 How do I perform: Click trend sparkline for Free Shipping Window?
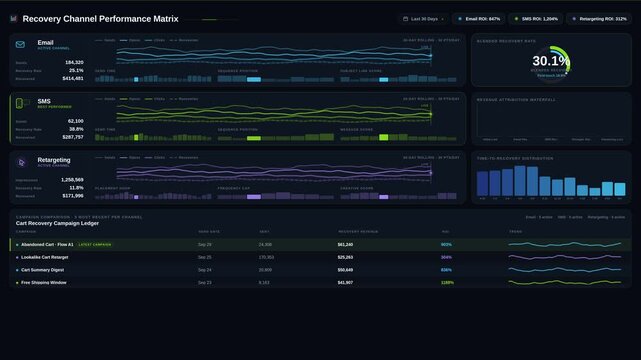[x=565, y=282]
